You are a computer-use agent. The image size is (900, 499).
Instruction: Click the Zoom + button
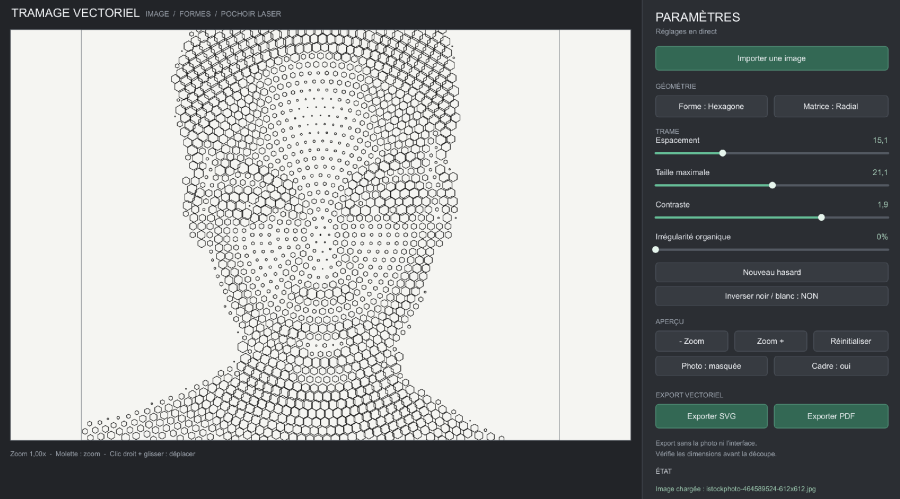coord(770,341)
